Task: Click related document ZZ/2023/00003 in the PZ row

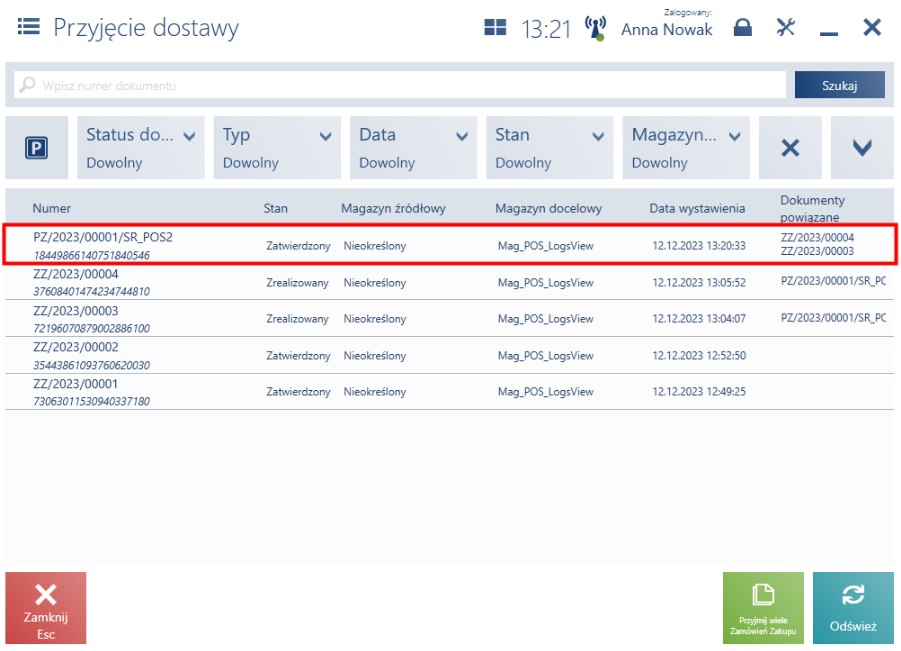Action: pyautogui.click(x=817, y=251)
